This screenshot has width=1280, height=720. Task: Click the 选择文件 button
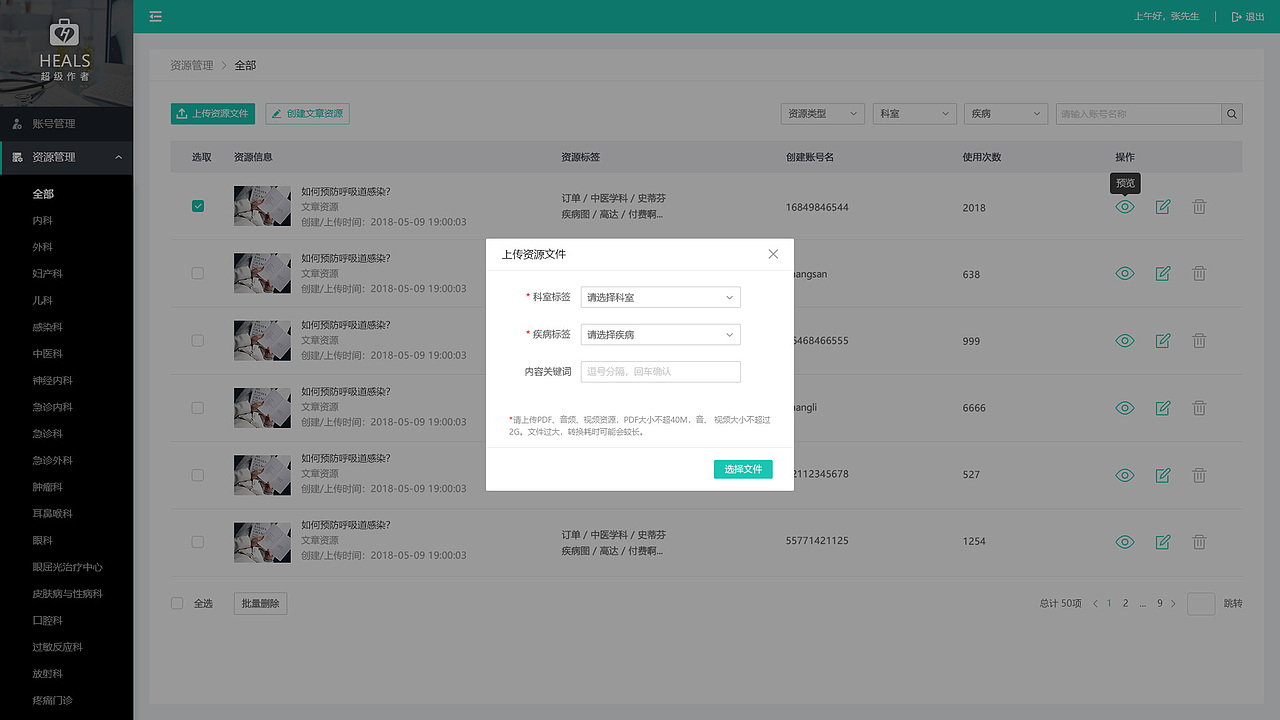pyautogui.click(x=743, y=469)
